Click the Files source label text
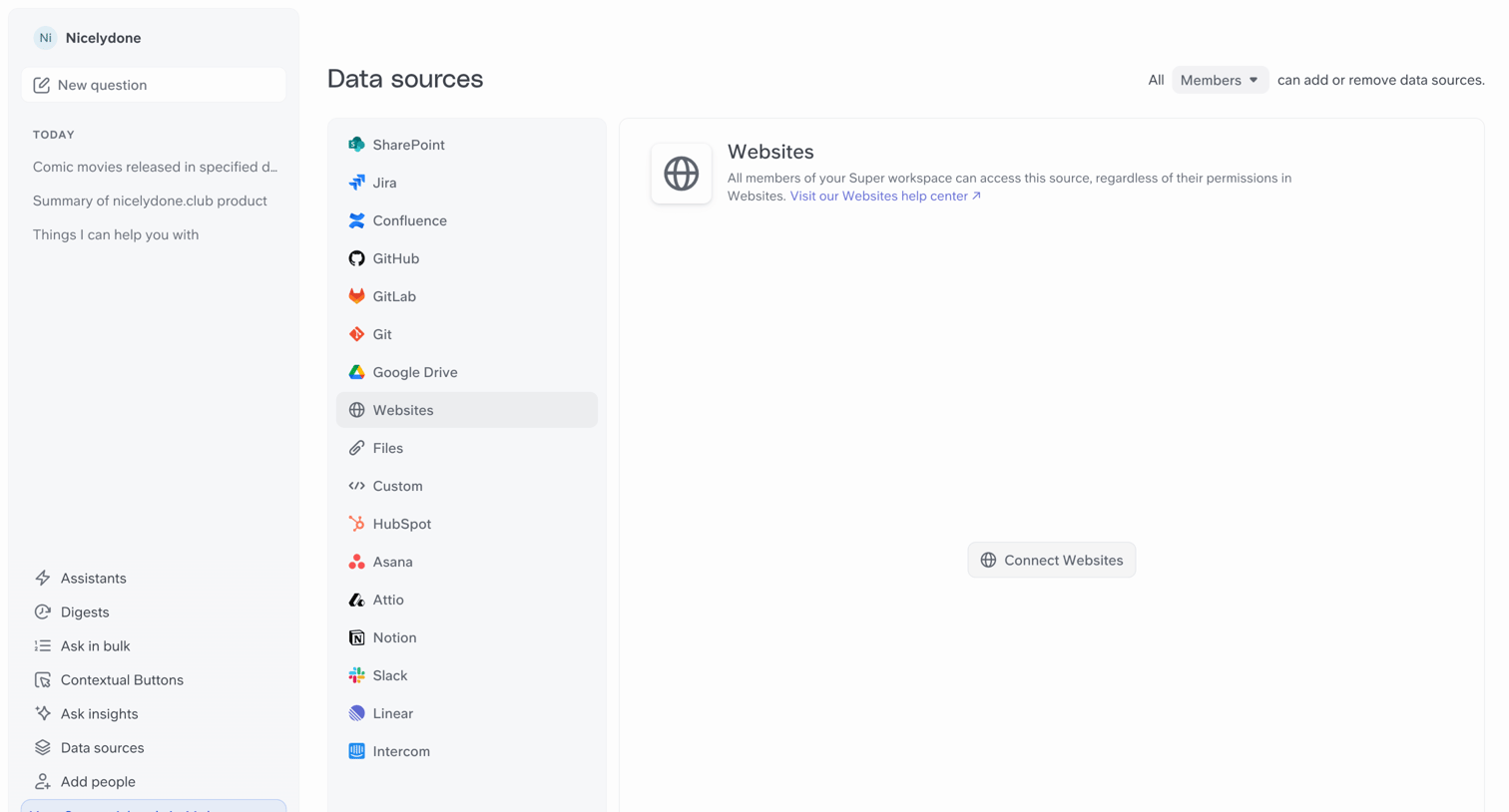The width and height of the screenshot is (1509, 812). click(x=388, y=448)
